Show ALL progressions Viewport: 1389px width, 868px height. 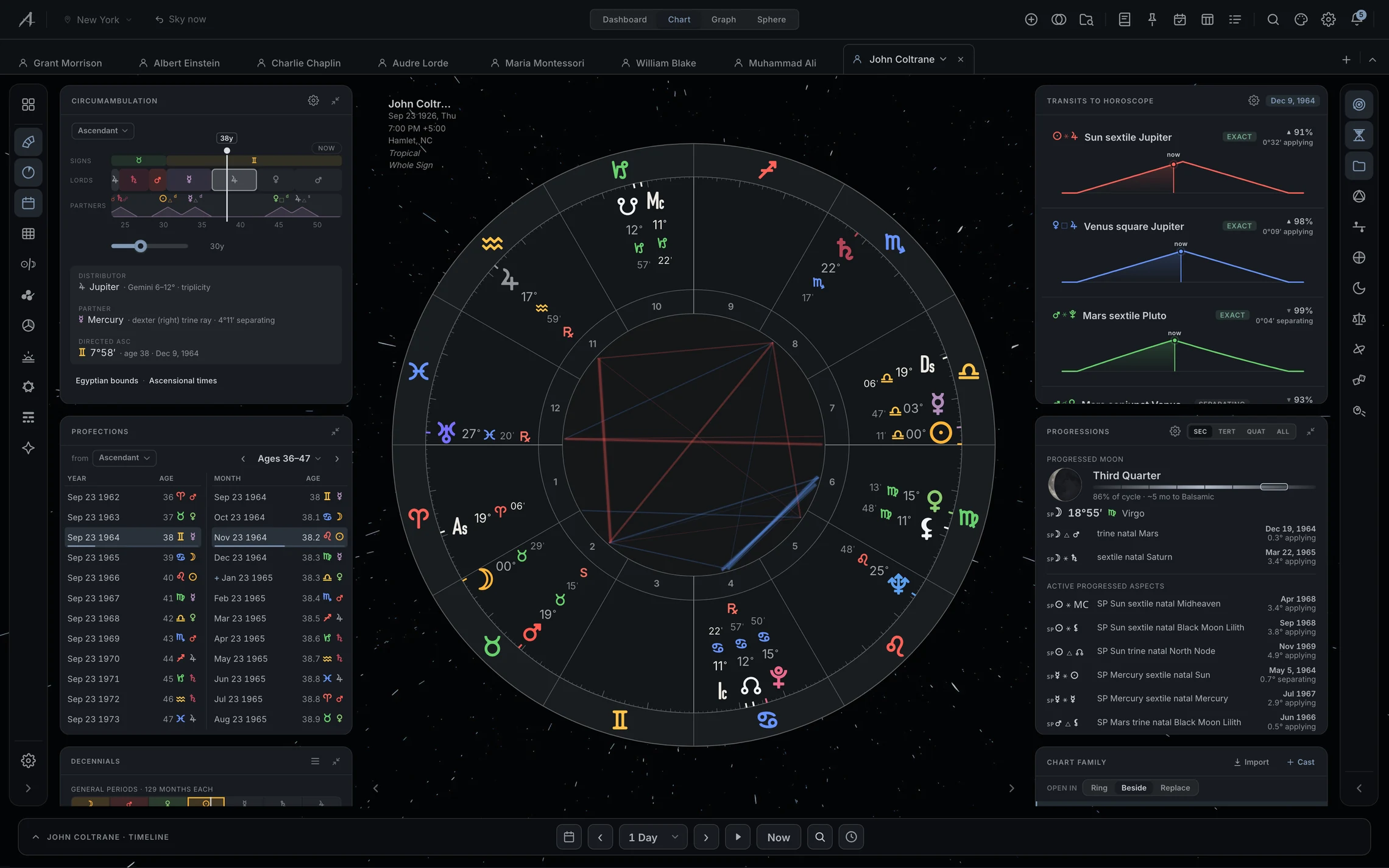pos(1282,431)
